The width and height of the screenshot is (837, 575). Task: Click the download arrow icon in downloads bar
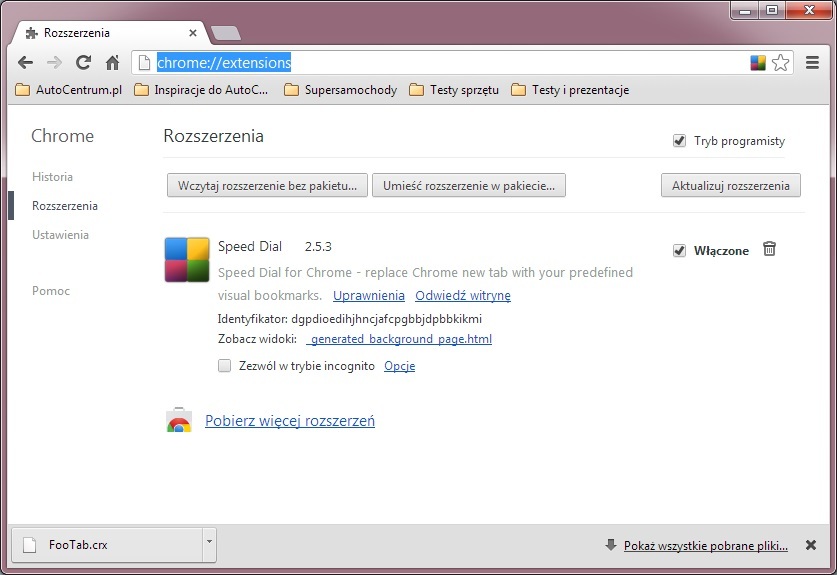(x=611, y=545)
